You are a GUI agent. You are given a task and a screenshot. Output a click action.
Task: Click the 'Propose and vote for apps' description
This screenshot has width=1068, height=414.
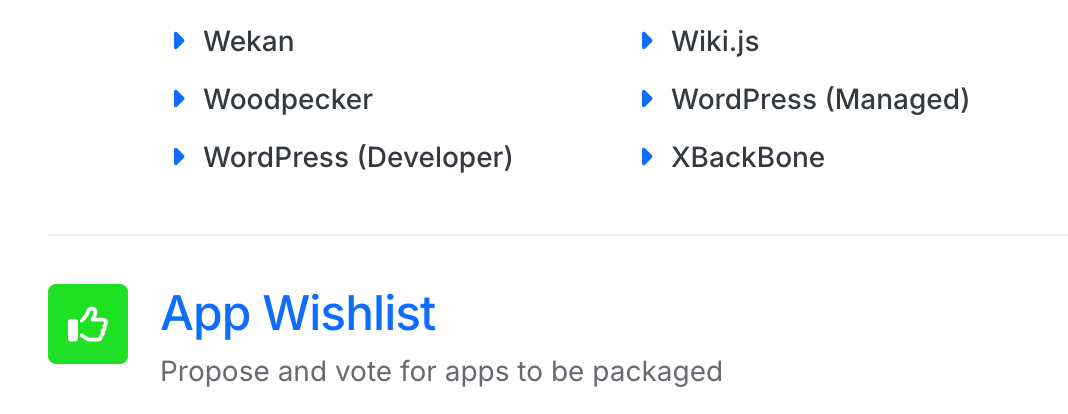(x=441, y=372)
